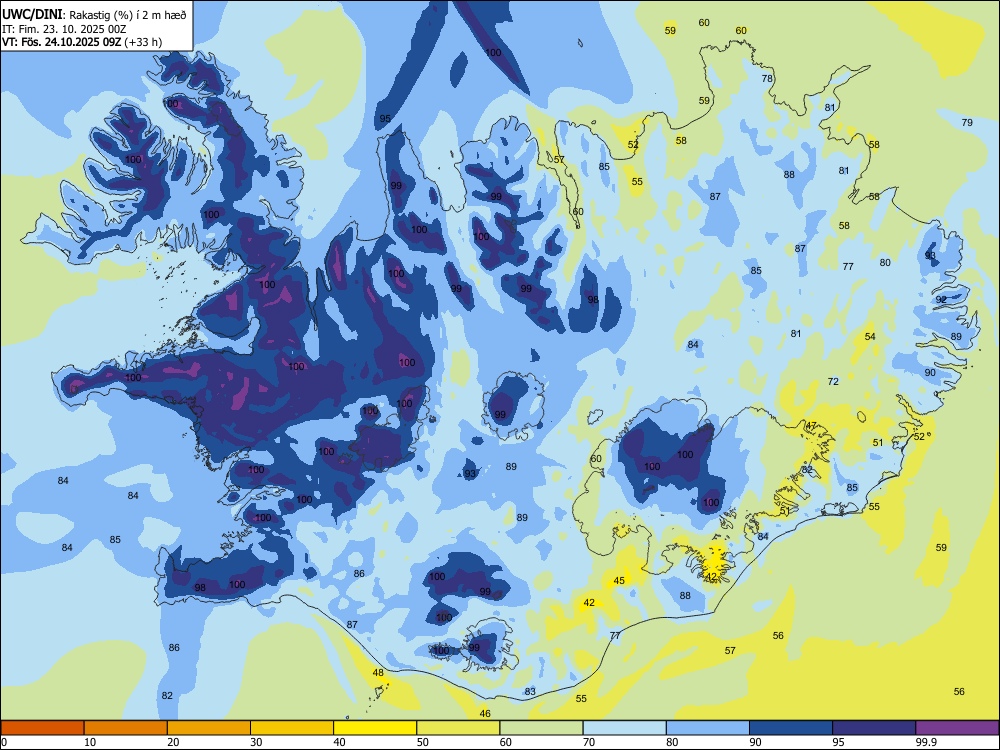
Task: Select the map value "72" in the east
Action: [x=833, y=381]
